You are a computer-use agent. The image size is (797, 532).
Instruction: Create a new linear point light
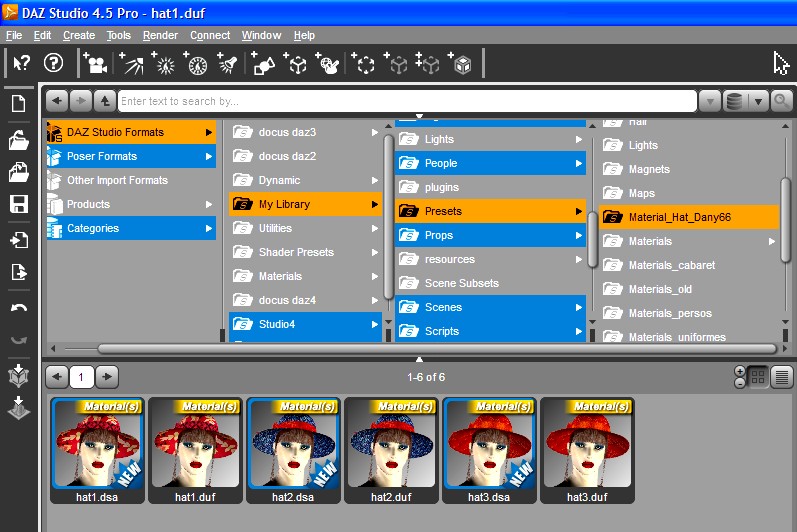(196, 64)
